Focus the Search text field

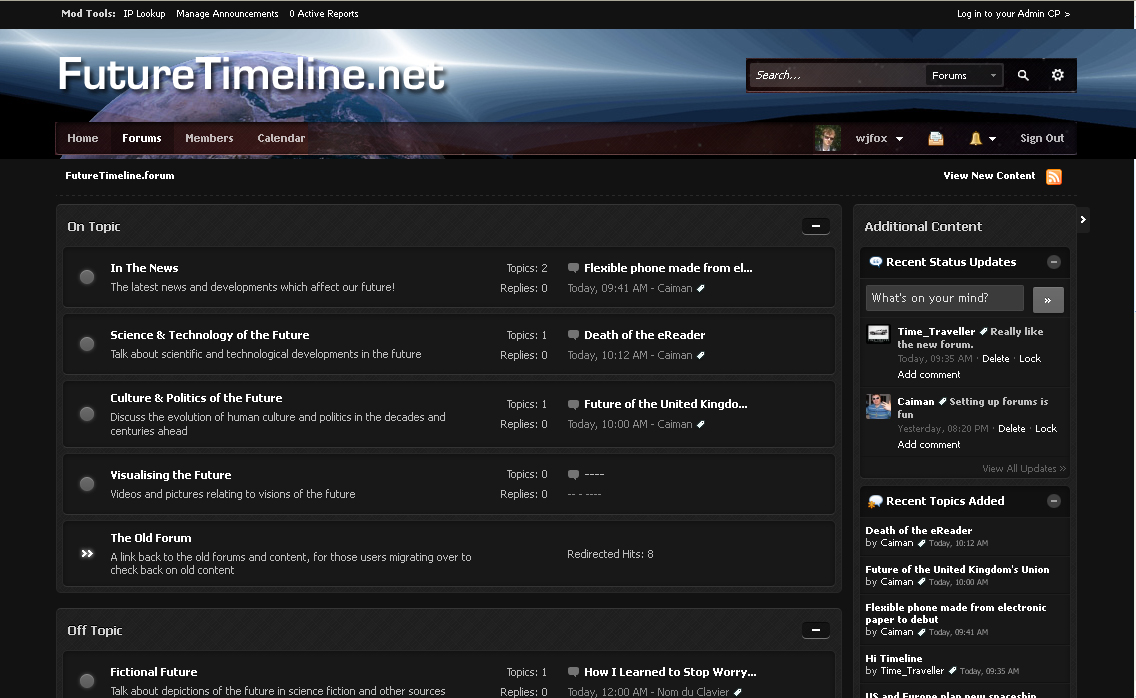pos(837,75)
